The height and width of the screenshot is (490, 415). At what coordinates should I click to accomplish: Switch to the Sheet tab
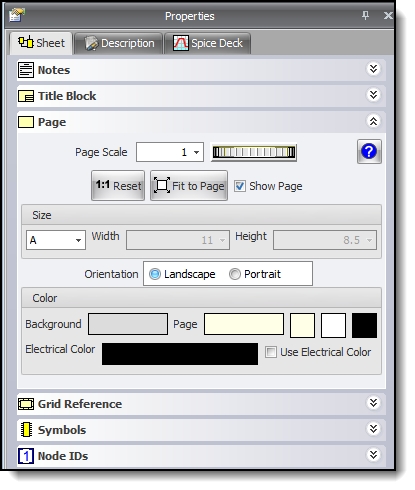point(41,43)
